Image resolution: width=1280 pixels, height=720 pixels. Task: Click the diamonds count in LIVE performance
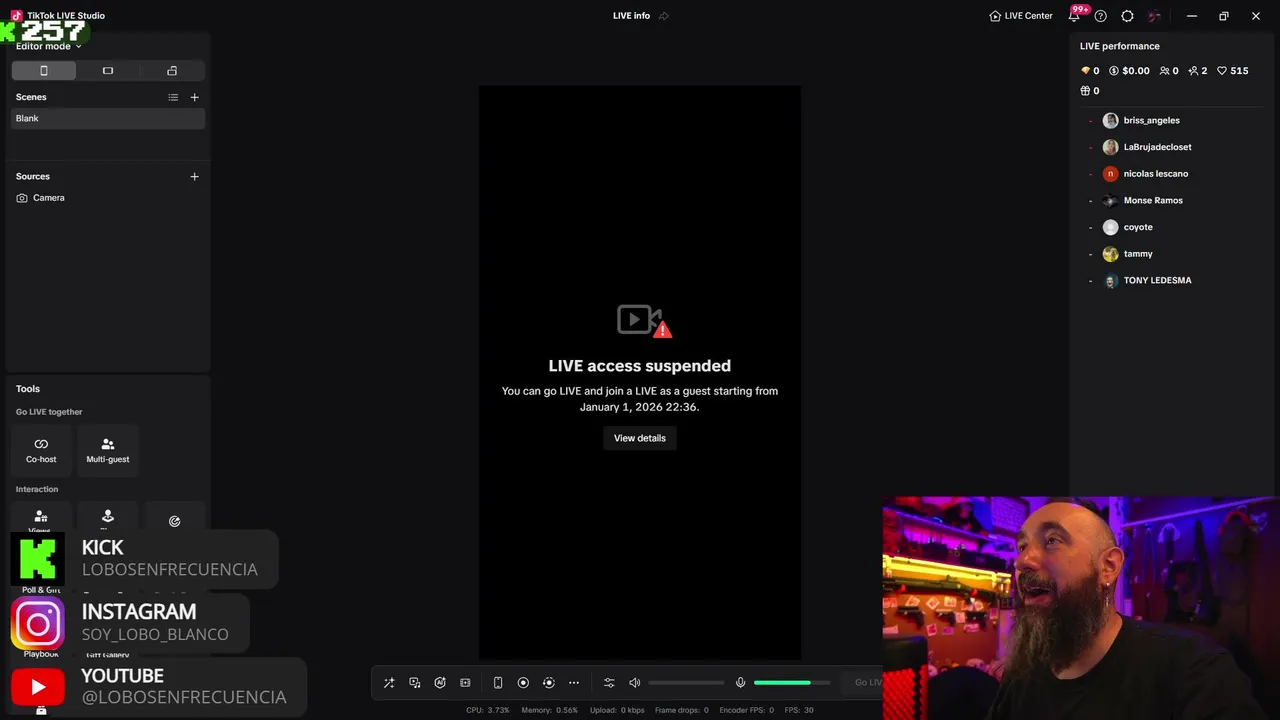(x=1090, y=71)
